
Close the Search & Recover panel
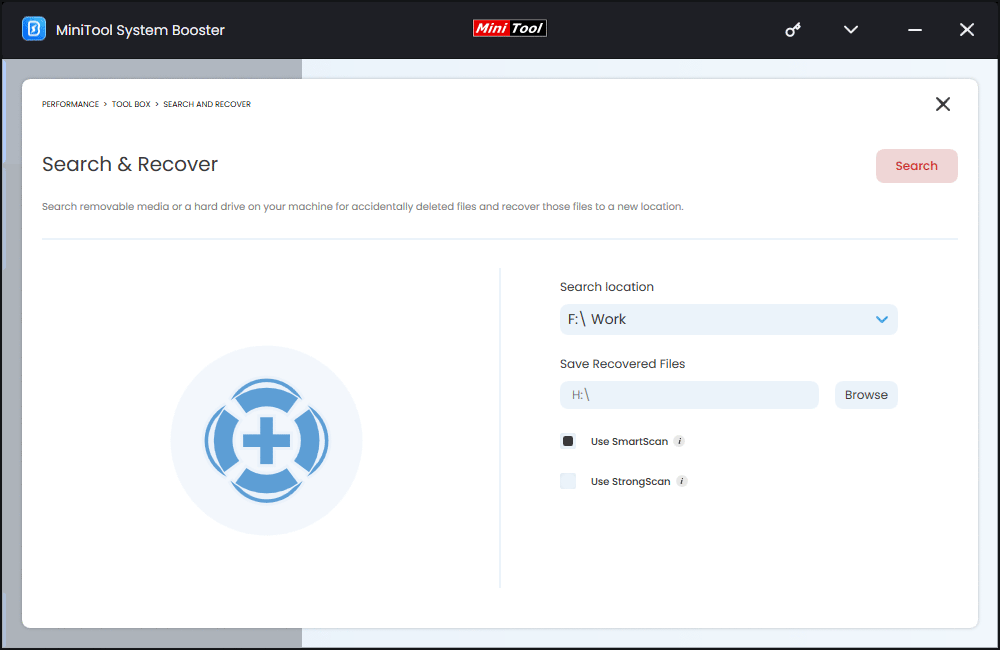[x=943, y=104]
